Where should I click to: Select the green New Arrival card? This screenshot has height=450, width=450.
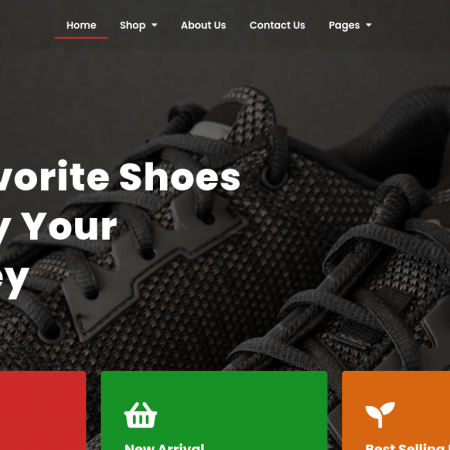click(214, 410)
